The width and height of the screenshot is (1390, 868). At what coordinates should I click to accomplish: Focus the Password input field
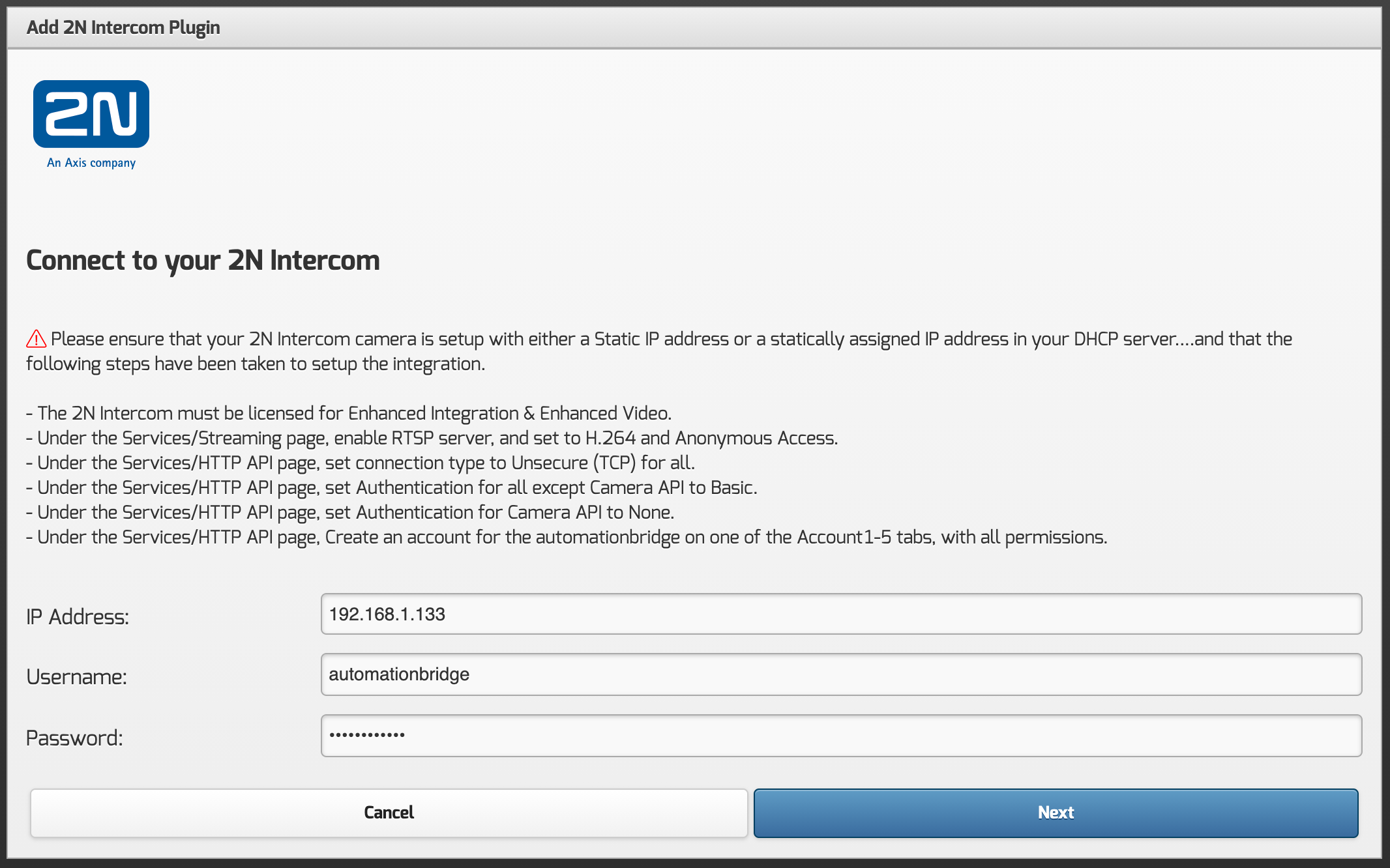pos(841,736)
